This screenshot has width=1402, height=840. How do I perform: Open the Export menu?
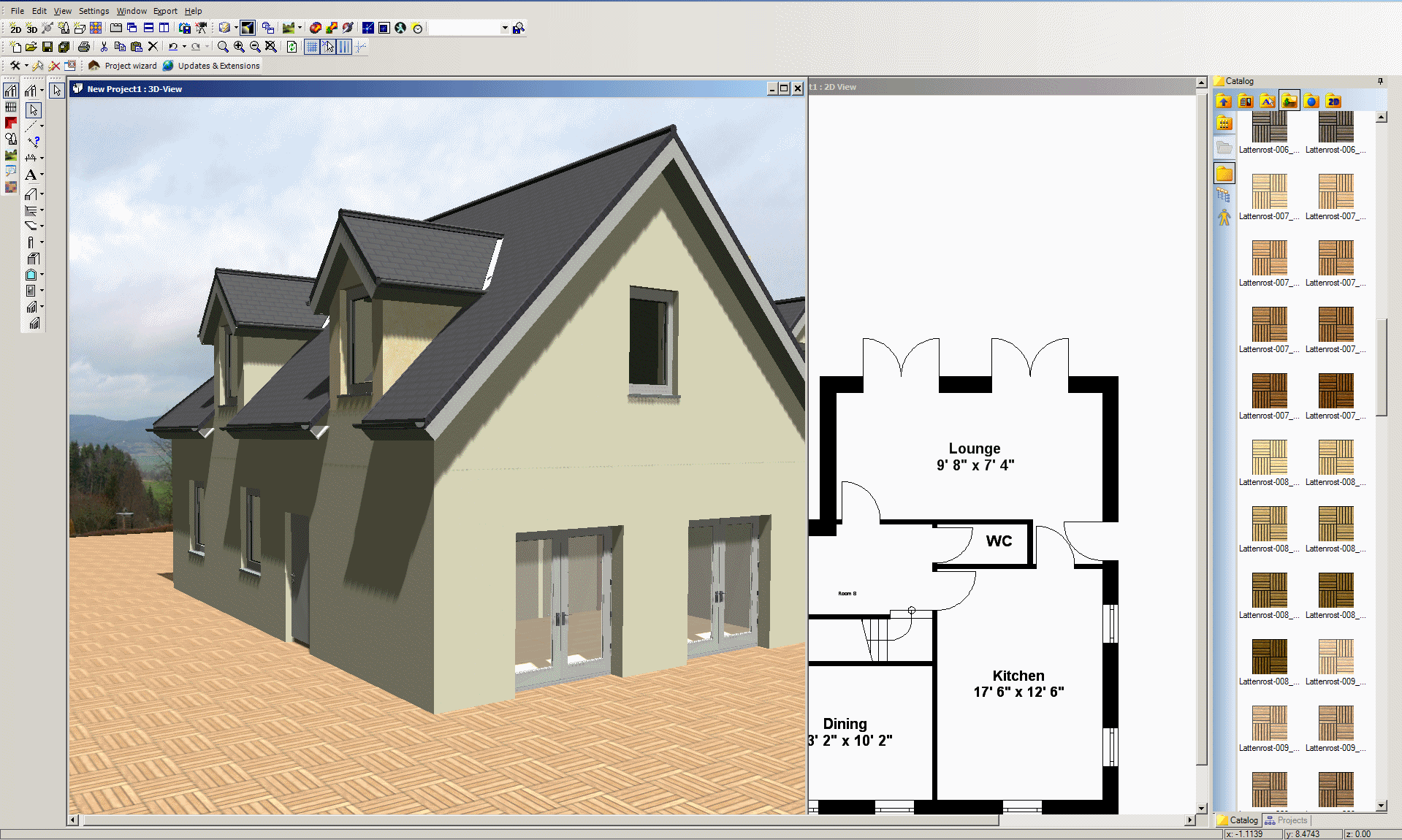tap(165, 11)
